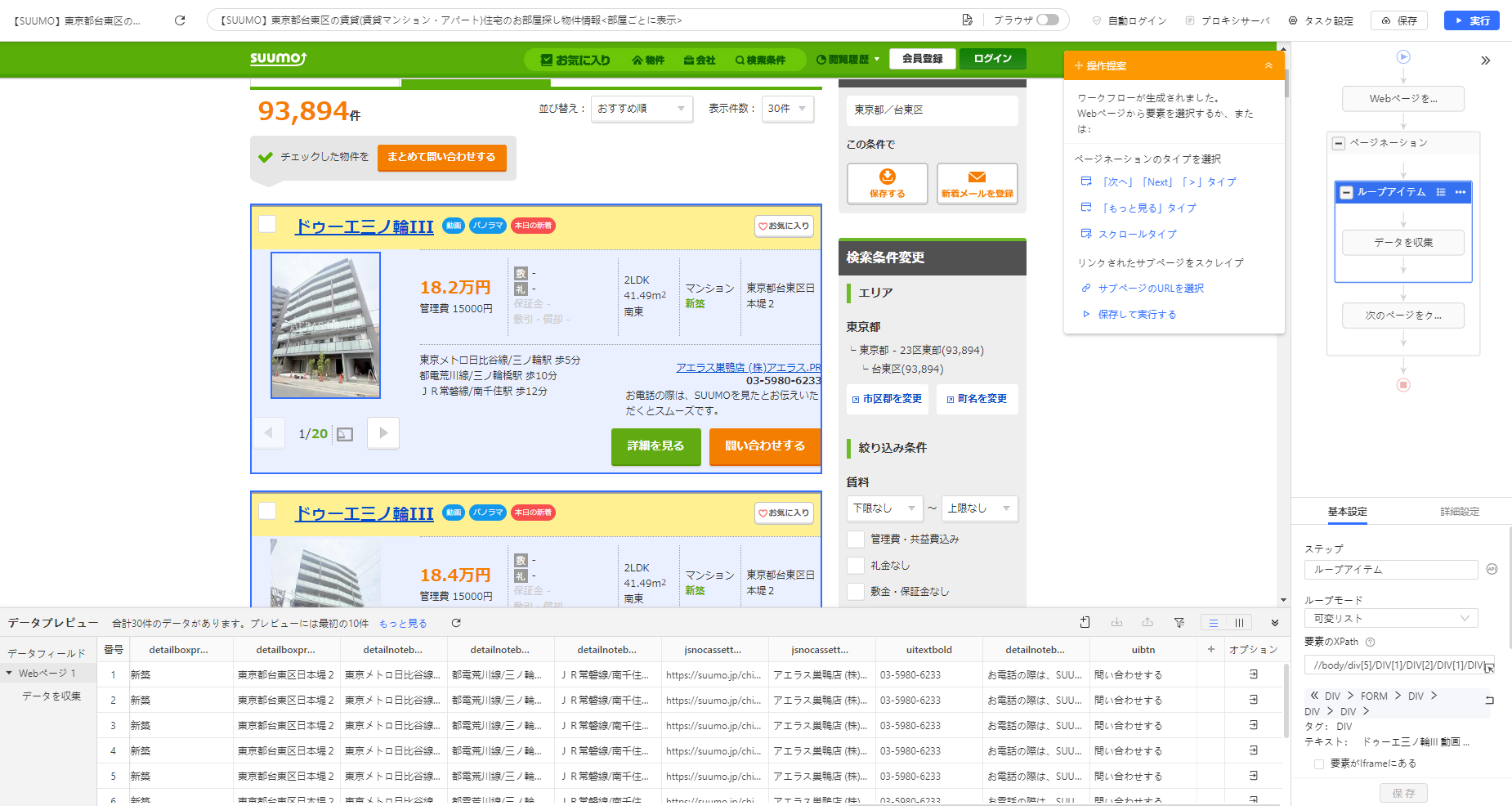This screenshot has height=806, width=1512.
Task: Open the rent 下限なし dropdown
Action: (x=885, y=508)
